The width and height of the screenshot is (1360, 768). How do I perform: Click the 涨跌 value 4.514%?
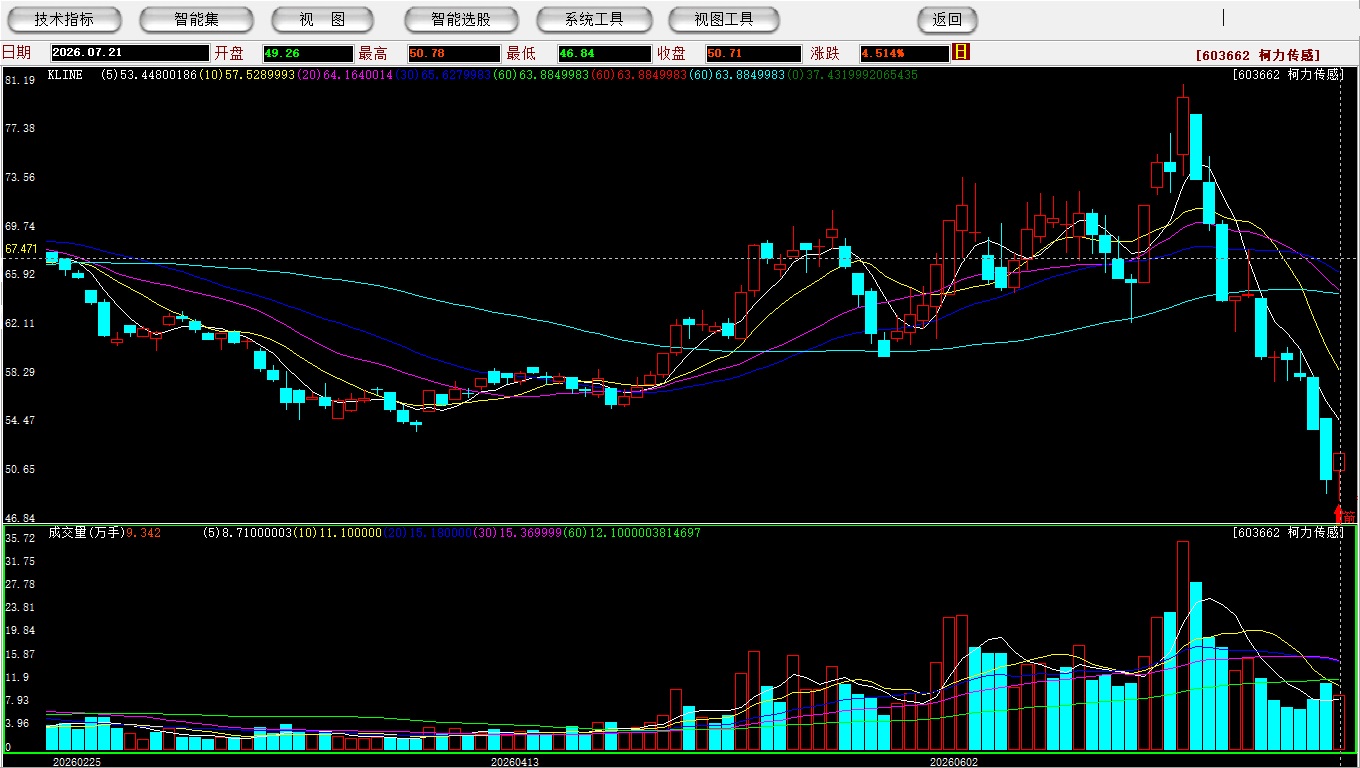[x=903, y=53]
